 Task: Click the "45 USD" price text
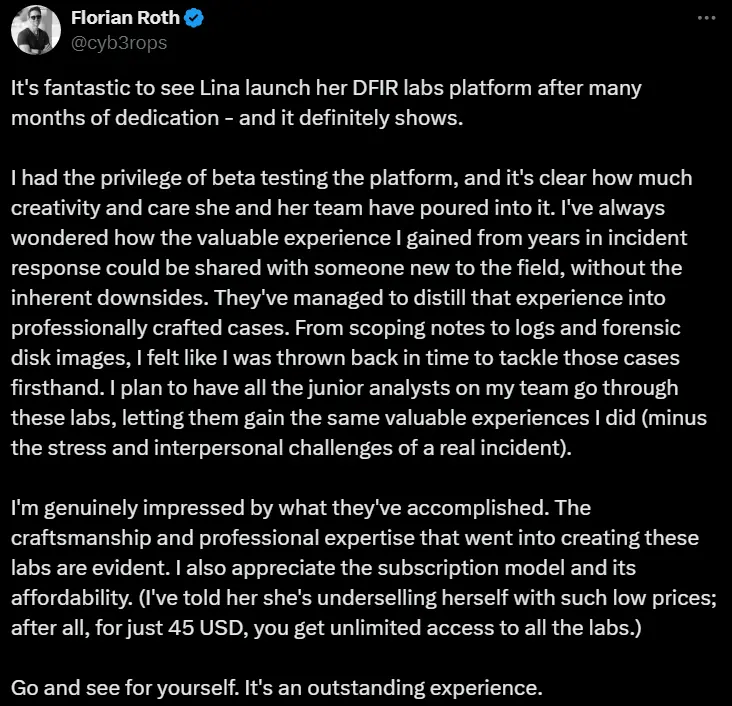(208, 628)
